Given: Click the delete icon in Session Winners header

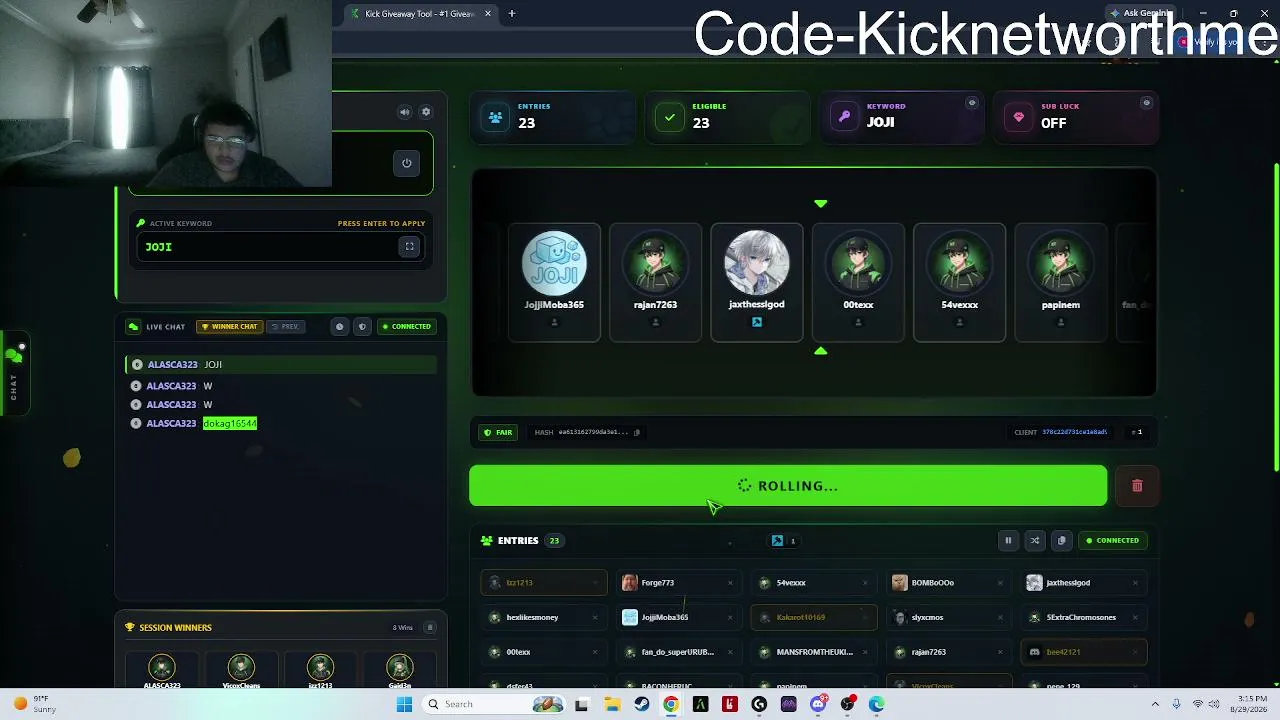Looking at the screenshot, I should click(430, 627).
